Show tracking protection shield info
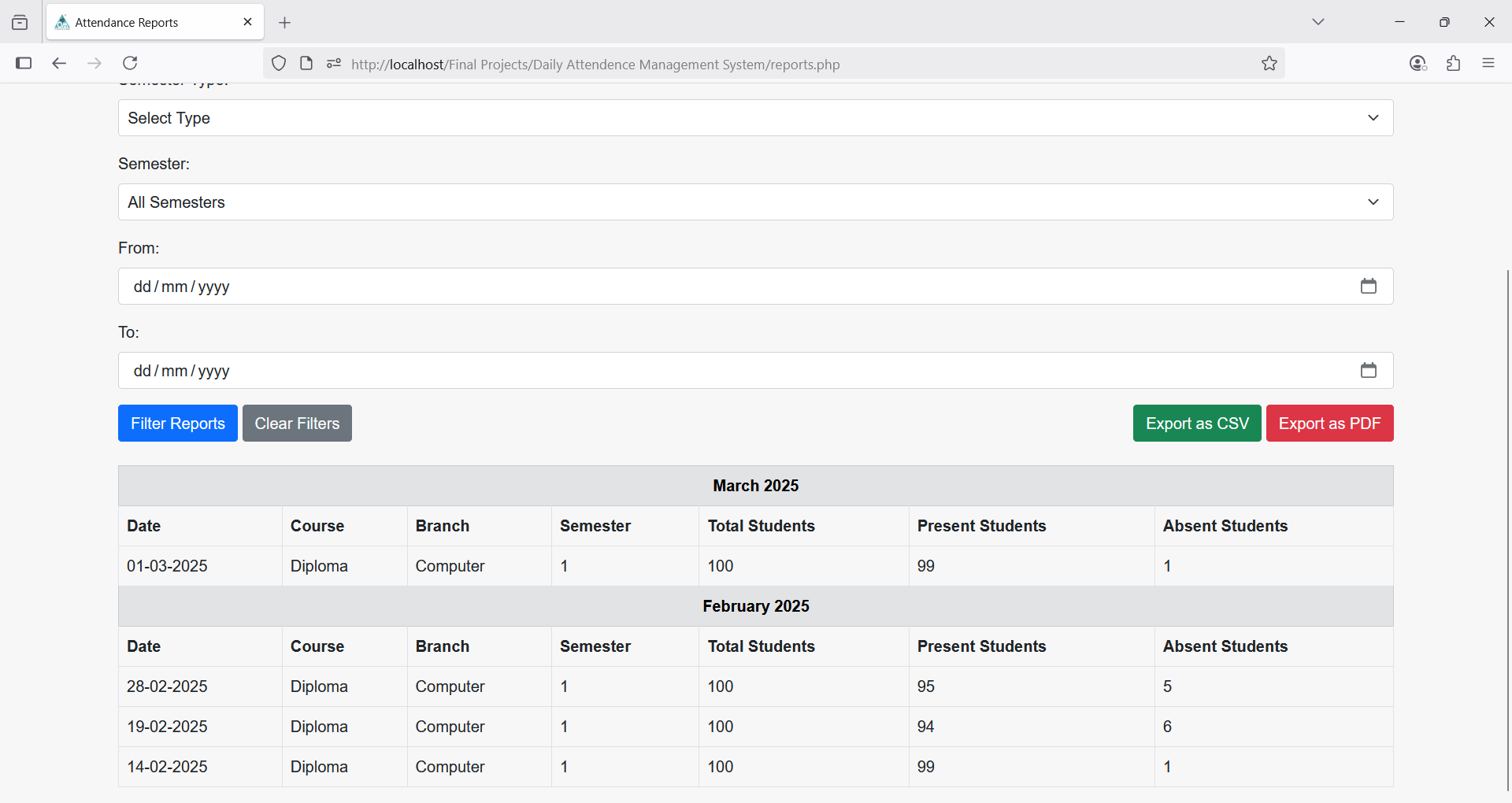The image size is (1512, 803). (x=279, y=64)
